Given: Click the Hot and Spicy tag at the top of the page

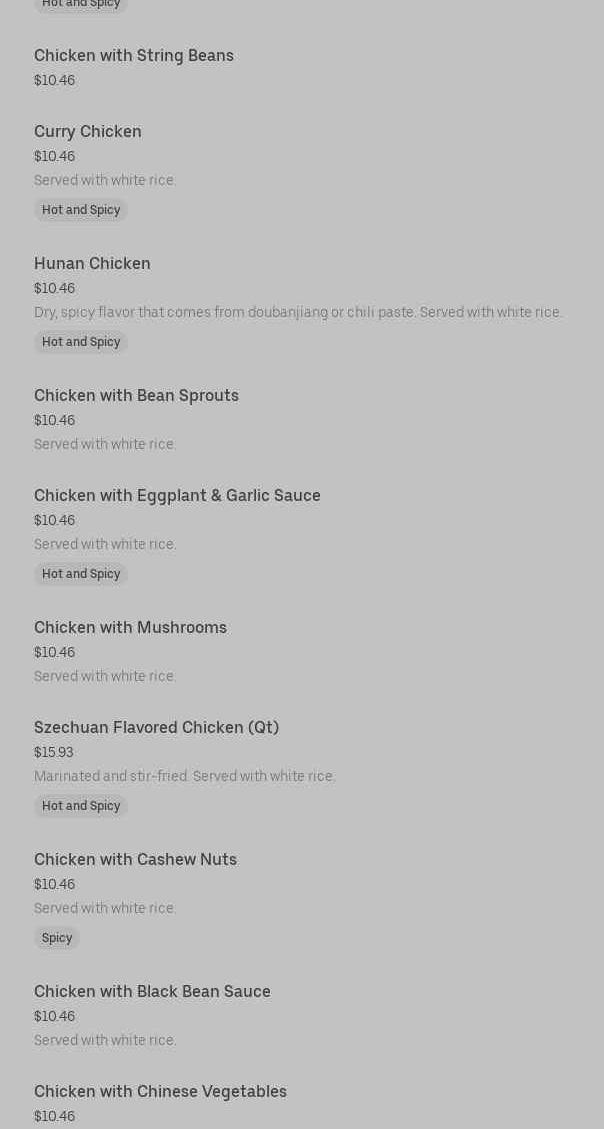Looking at the screenshot, I should pos(81,4).
